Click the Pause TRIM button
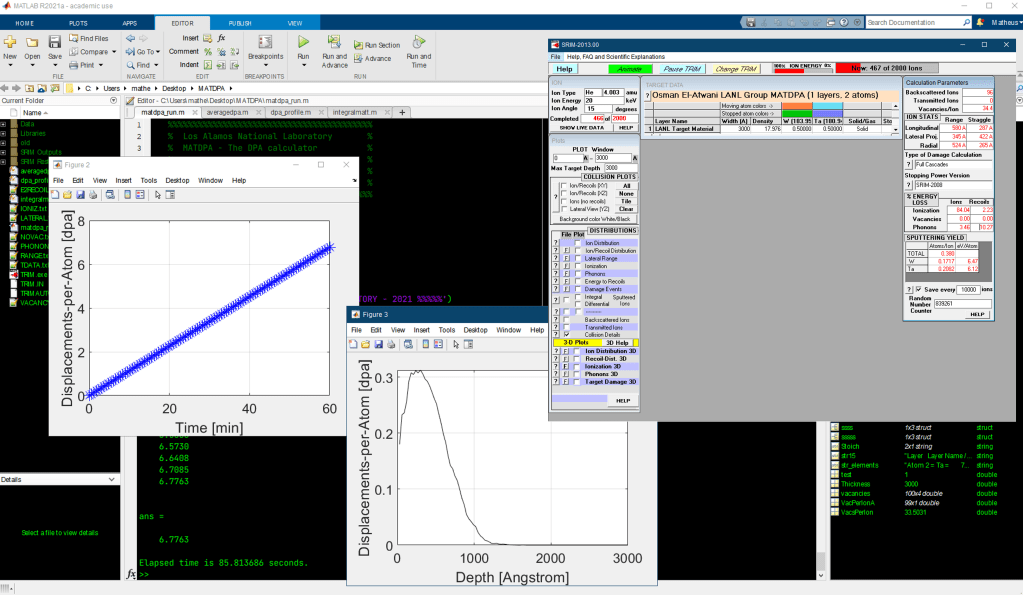 coord(680,68)
